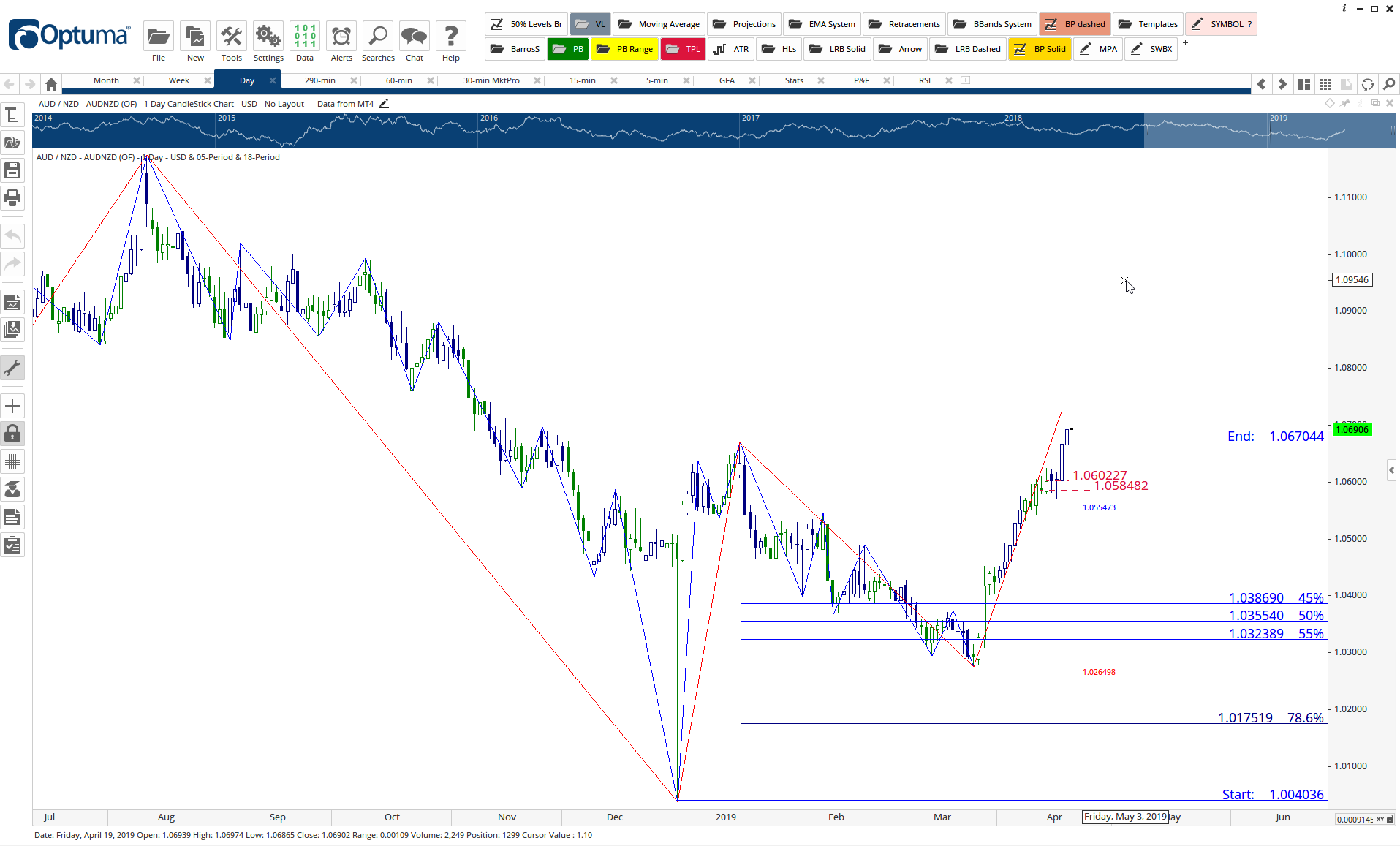Screen dimensions: 1400x846
Task: Click the workbook grid view icon
Action: coord(1325,84)
